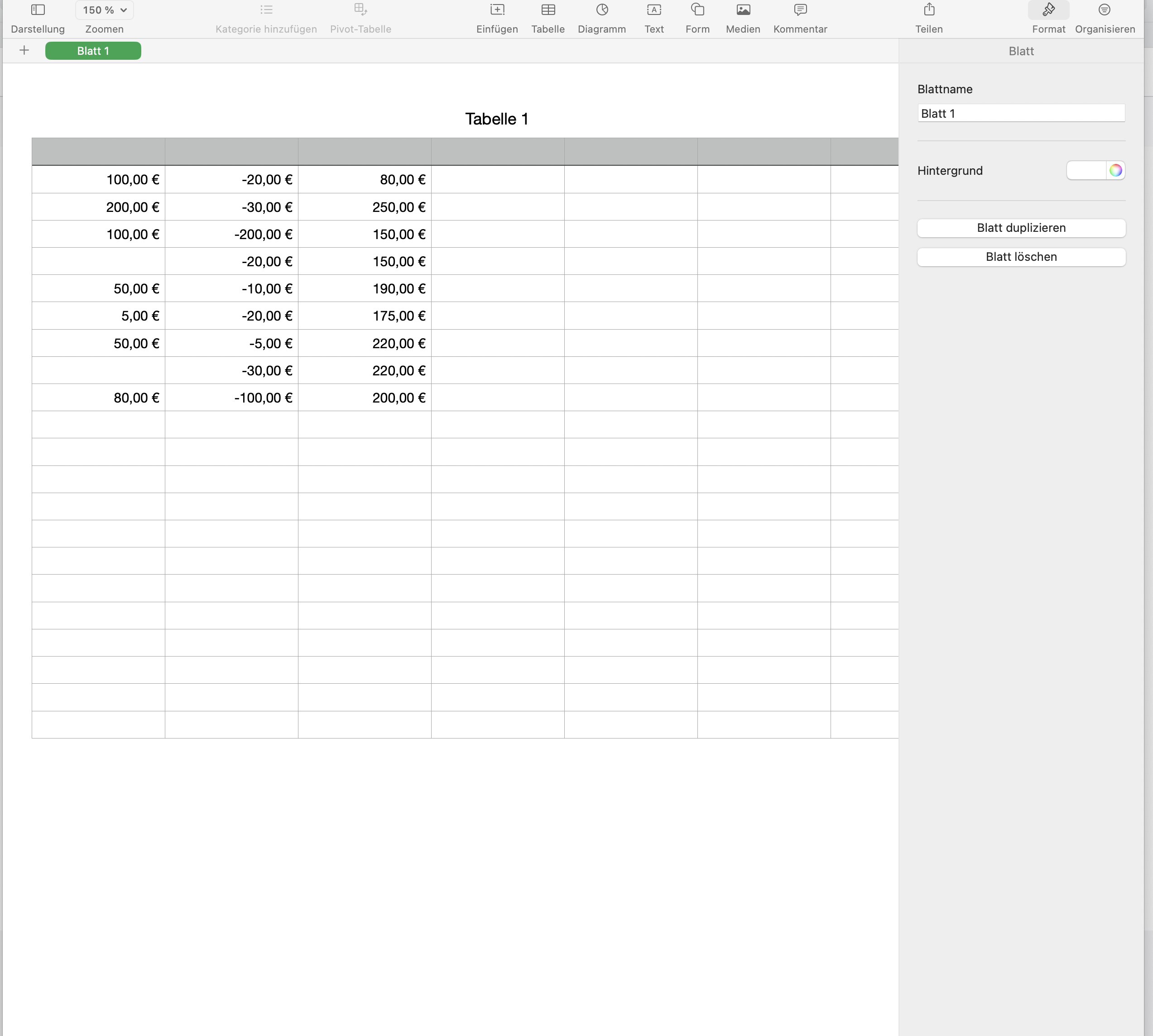The width and height of the screenshot is (1153, 1036).
Task: Click the Einfügen toolbar icon
Action: tap(496, 10)
